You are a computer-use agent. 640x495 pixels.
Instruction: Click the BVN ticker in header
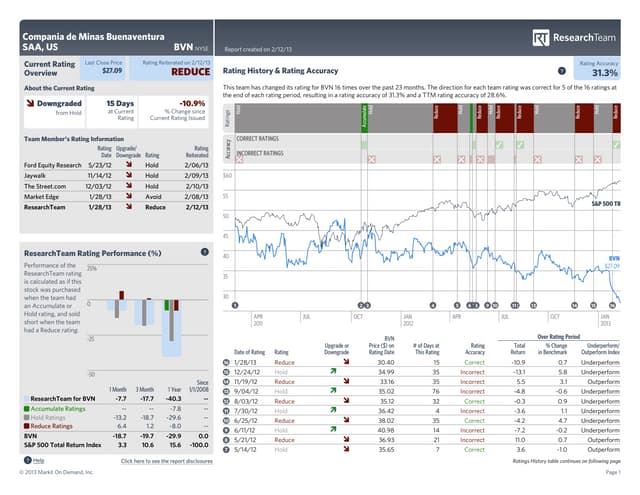coord(183,47)
